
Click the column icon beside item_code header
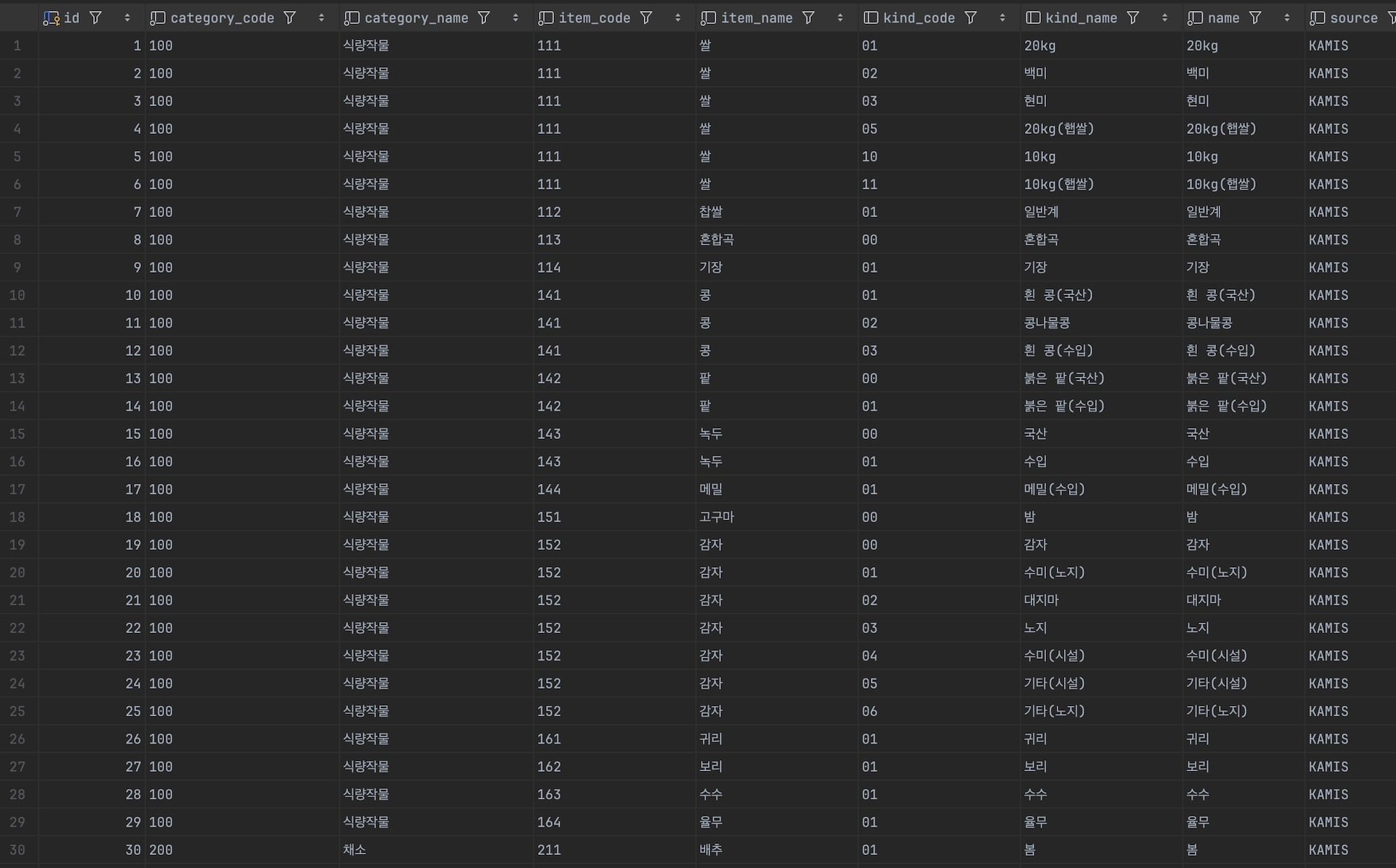pyautogui.click(x=546, y=18)
